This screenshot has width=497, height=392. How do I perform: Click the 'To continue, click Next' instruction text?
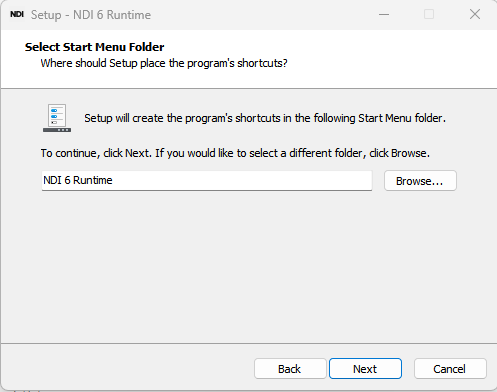(235, 153)
